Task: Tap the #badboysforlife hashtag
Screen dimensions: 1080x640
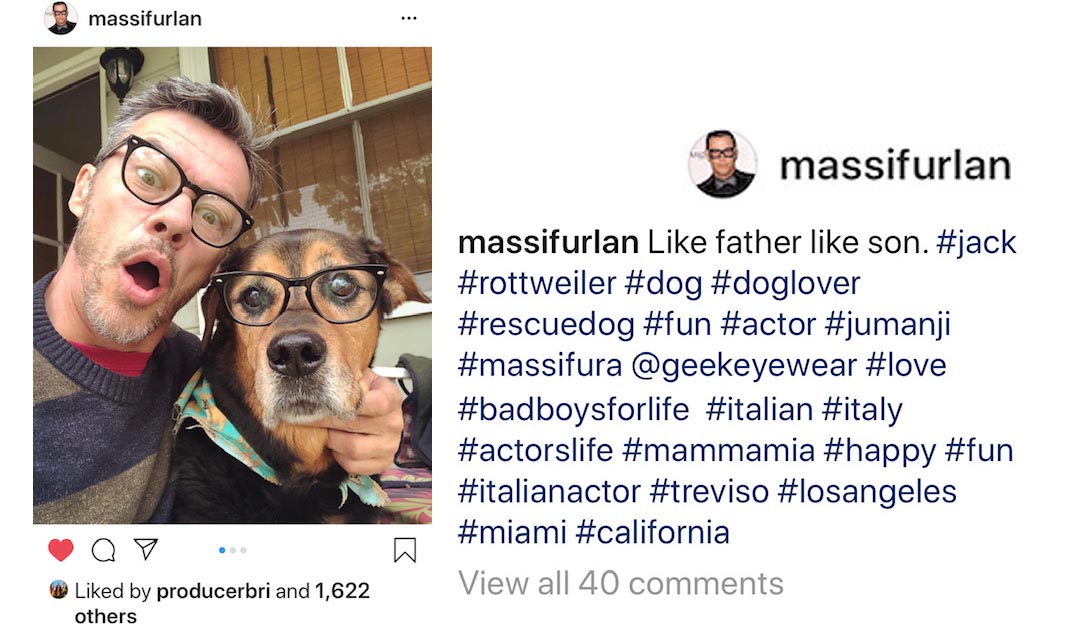Action: pos(574,408)
